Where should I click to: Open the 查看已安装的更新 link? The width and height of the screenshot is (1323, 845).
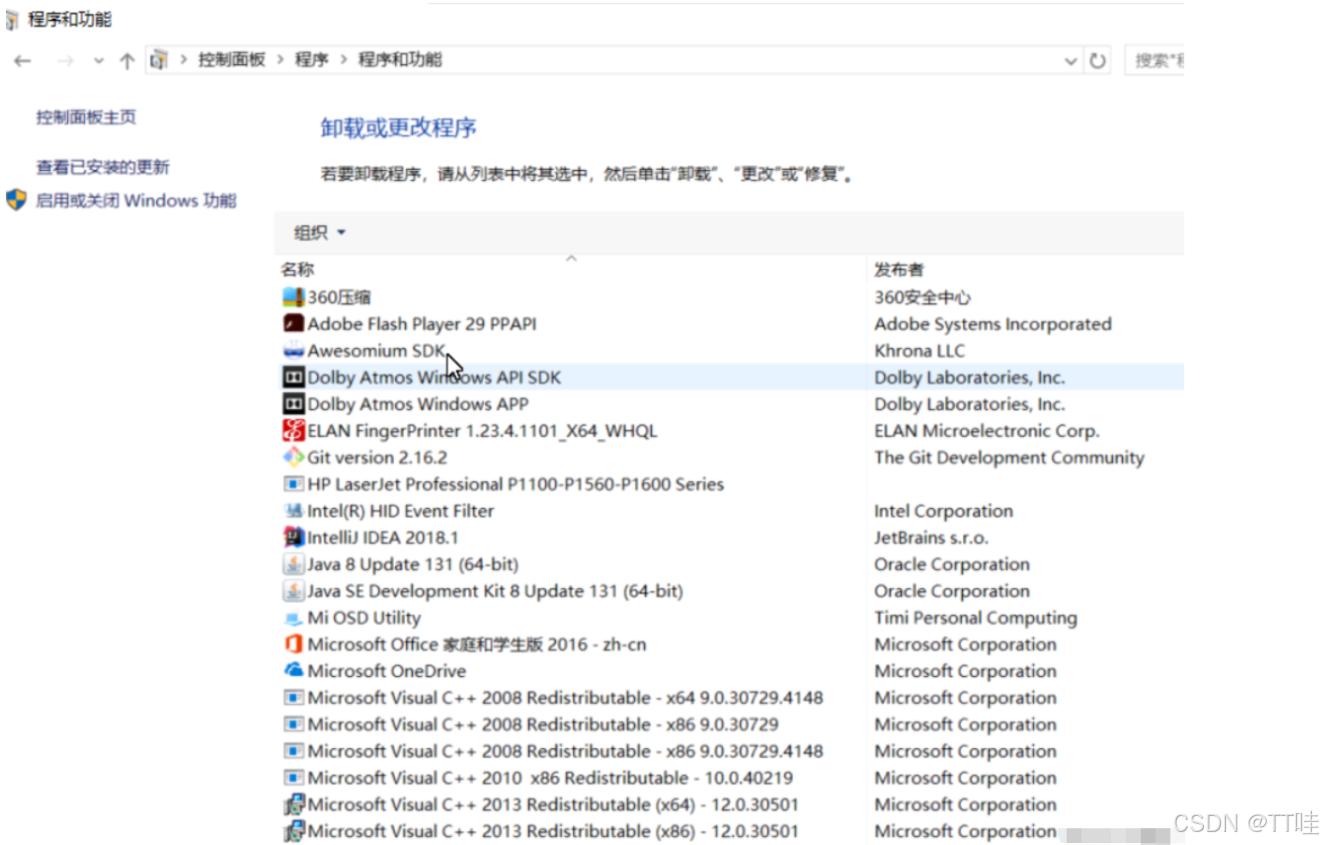(103, 167)
